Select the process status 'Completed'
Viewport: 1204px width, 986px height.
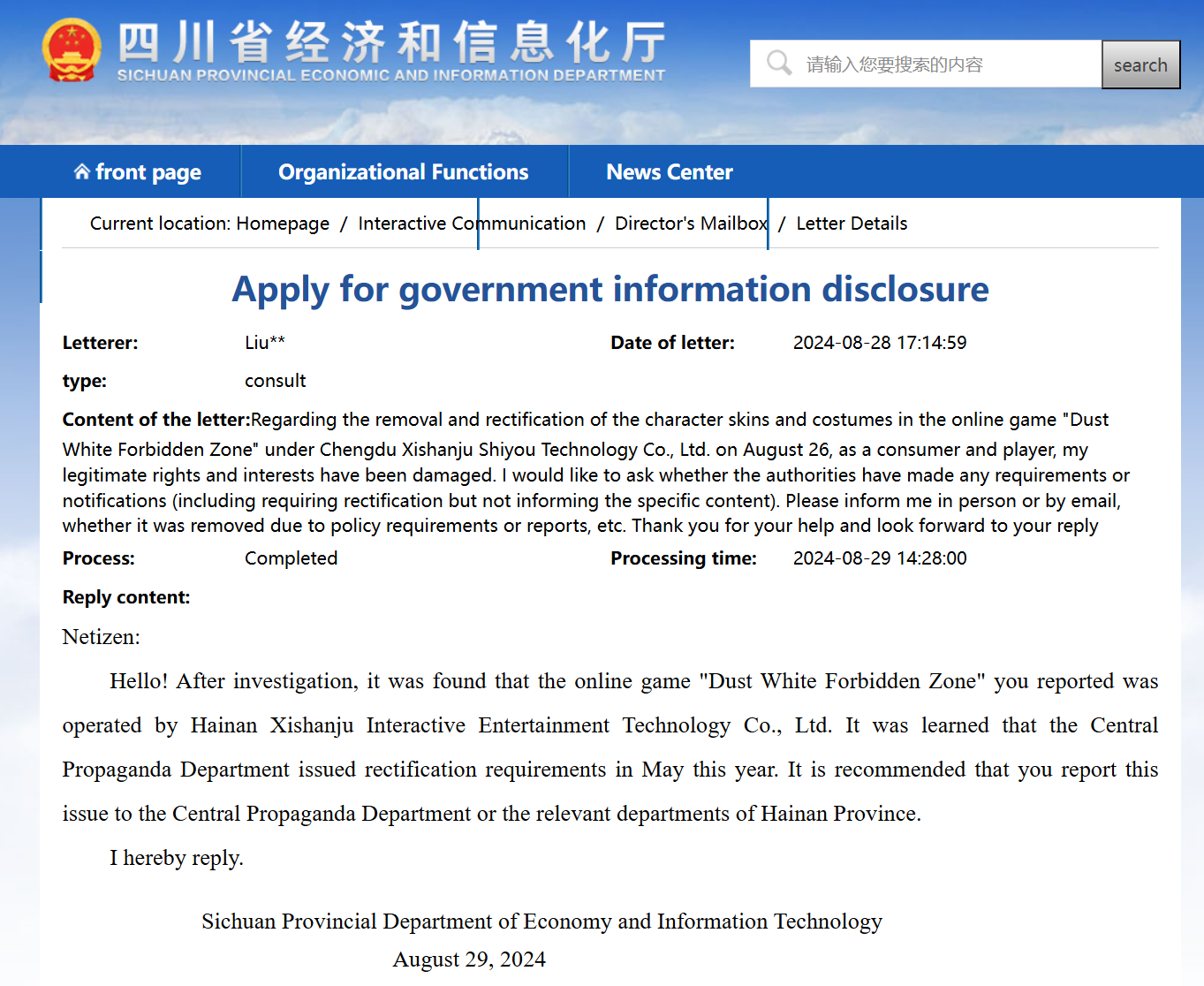tap(292, 558)
